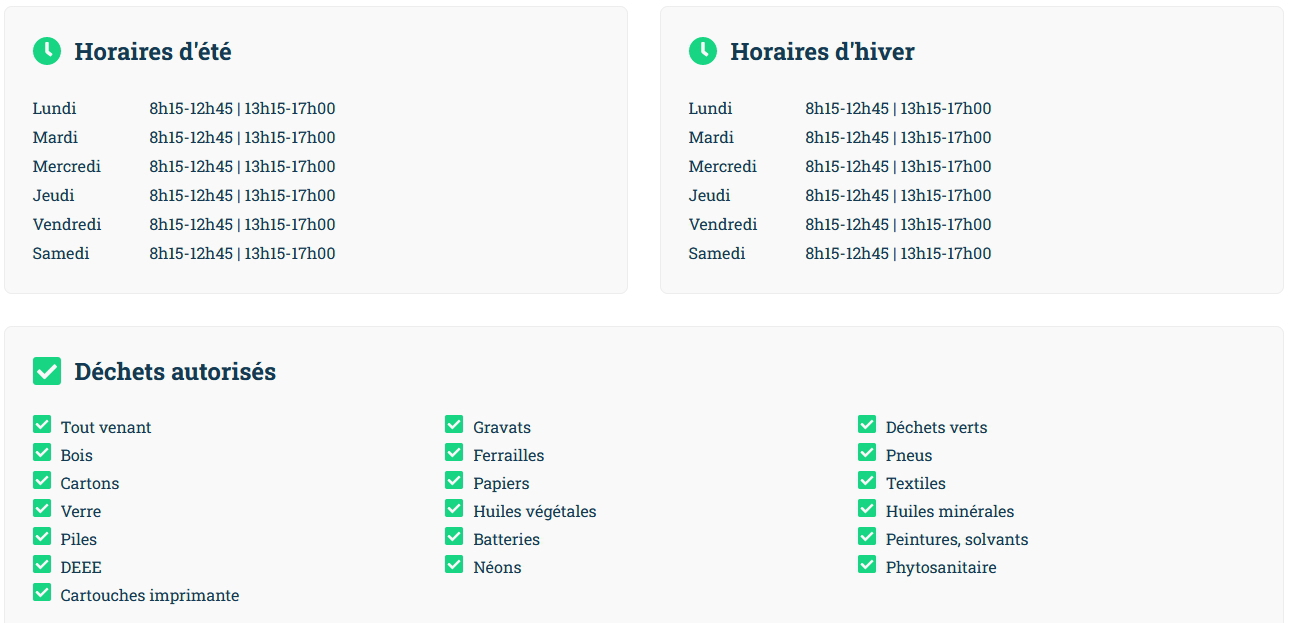Click the checkbox icon next to Bois

(x=42, y=453)
